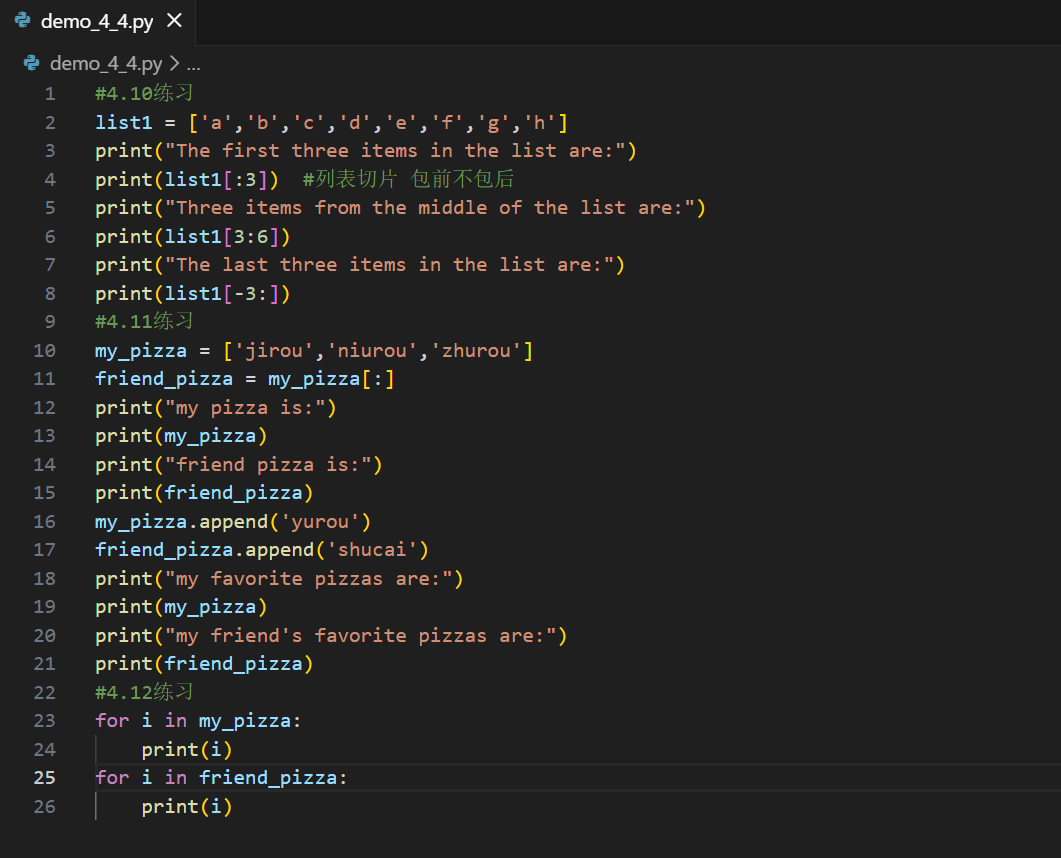Click the slice 'list1[3:6]' on line 6

point(221,237)
